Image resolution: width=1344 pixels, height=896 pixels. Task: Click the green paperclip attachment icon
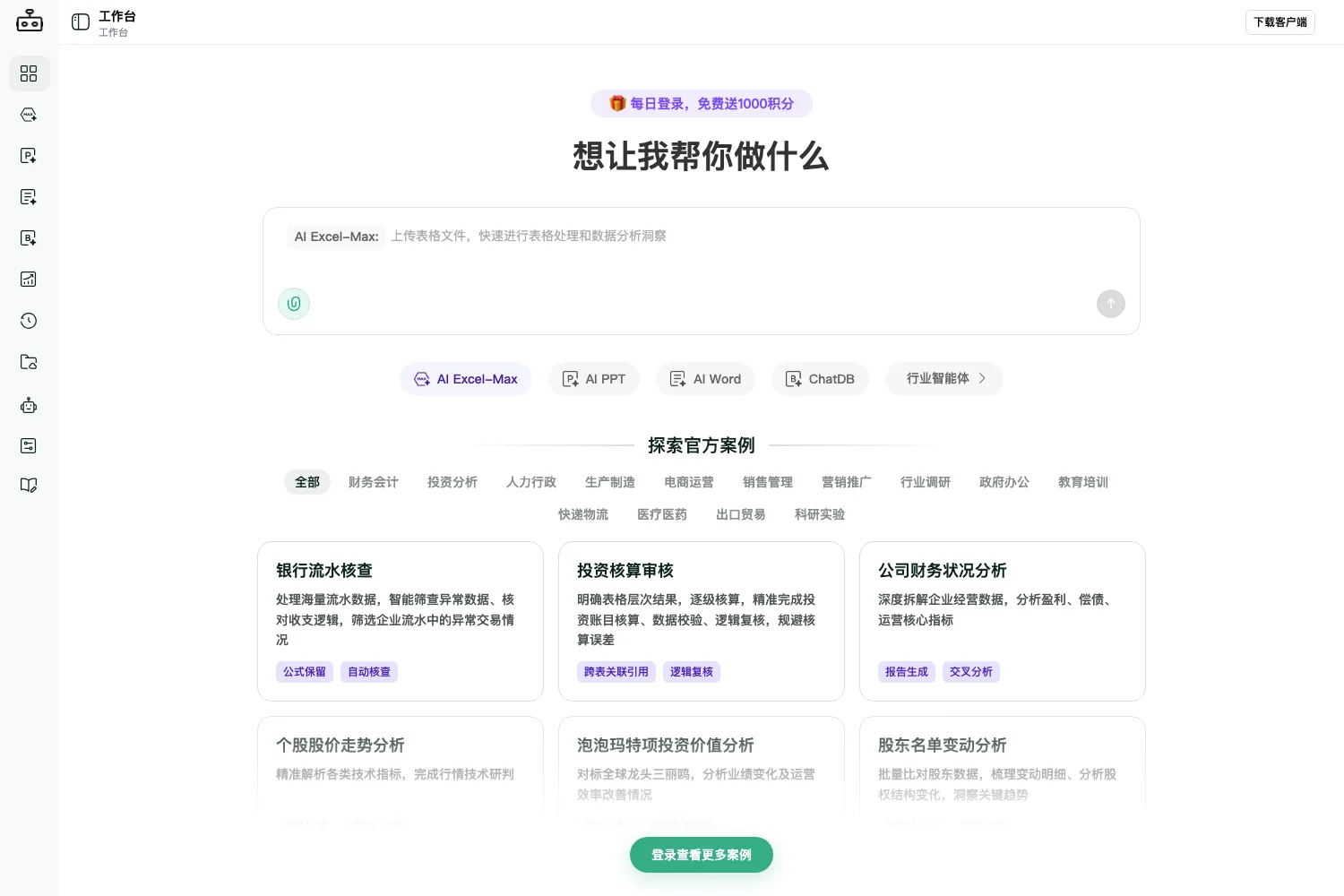coord(294,304)
